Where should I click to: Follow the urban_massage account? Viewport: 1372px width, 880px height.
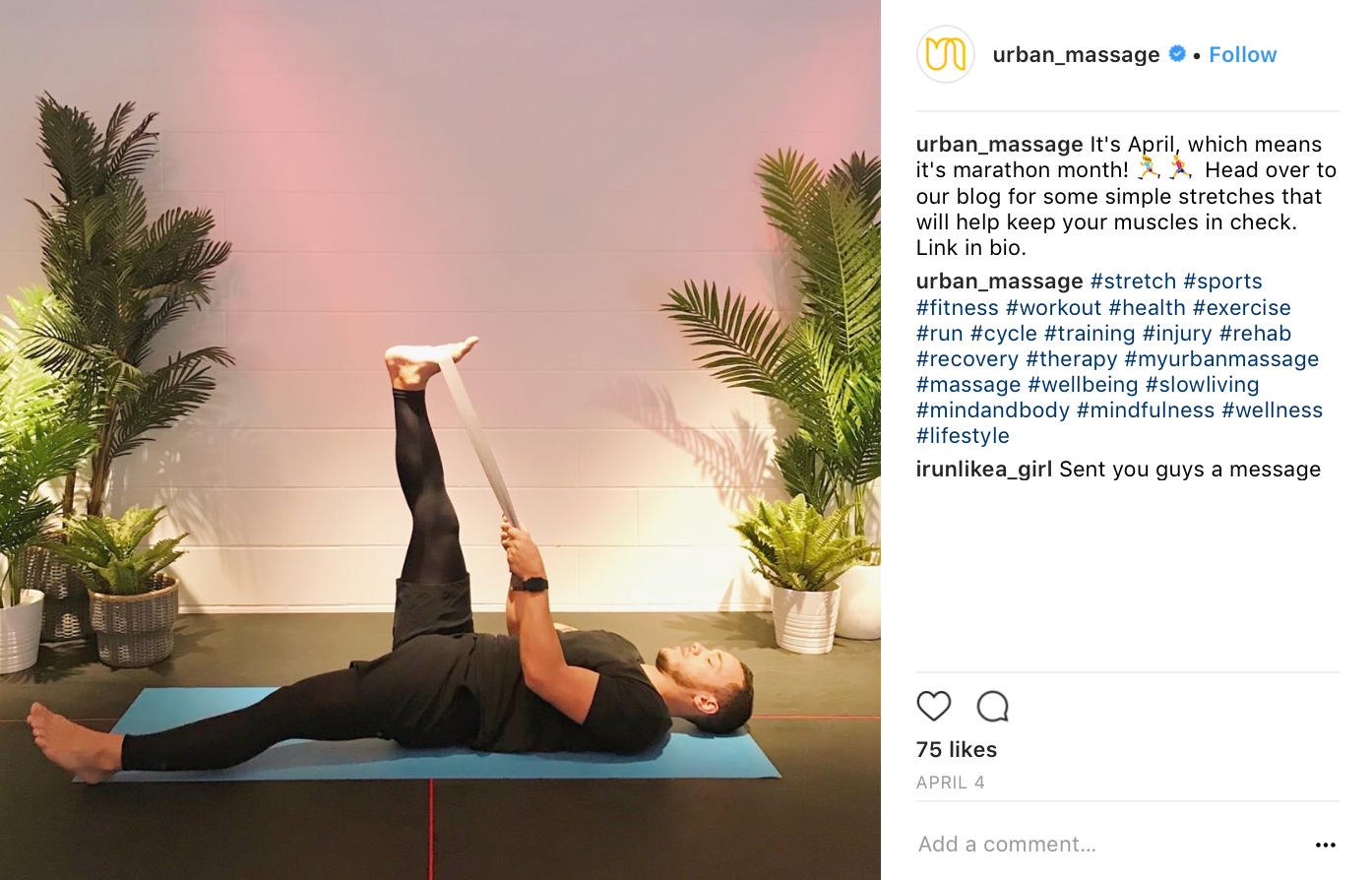point(1242,55)
